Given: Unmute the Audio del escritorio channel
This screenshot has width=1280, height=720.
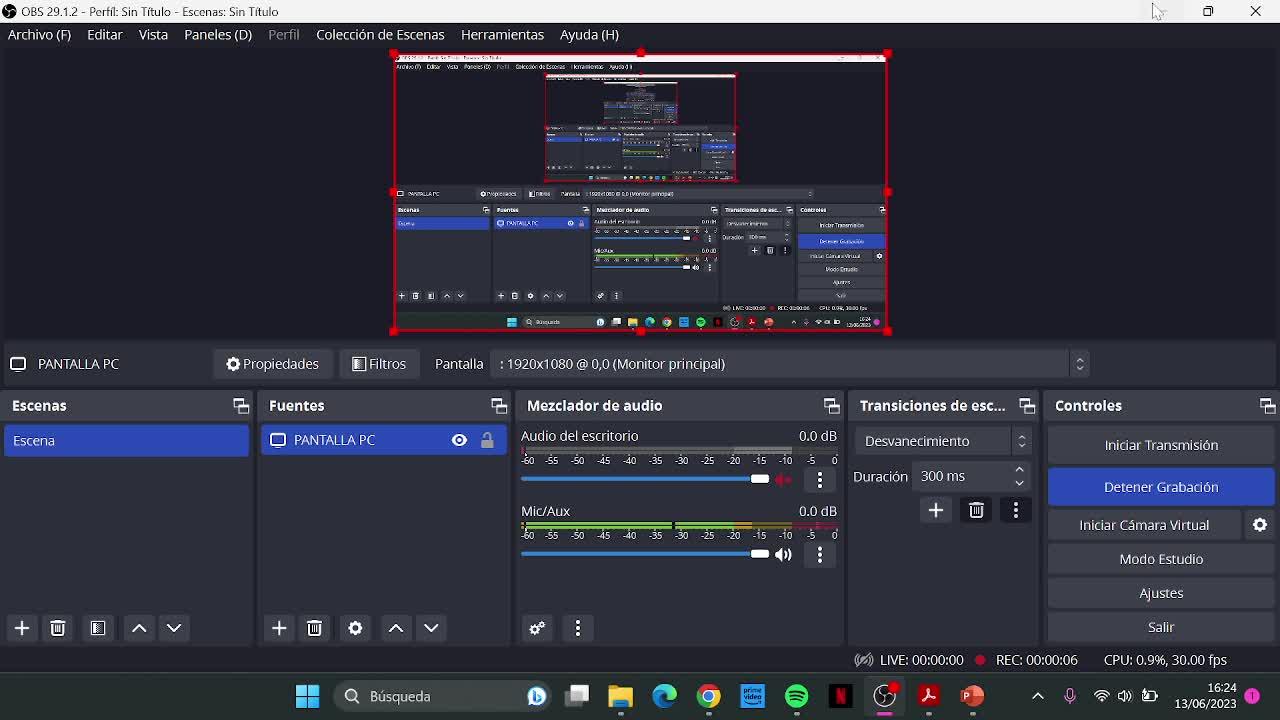Looking at the screenshot, I should tap(784, 480).
